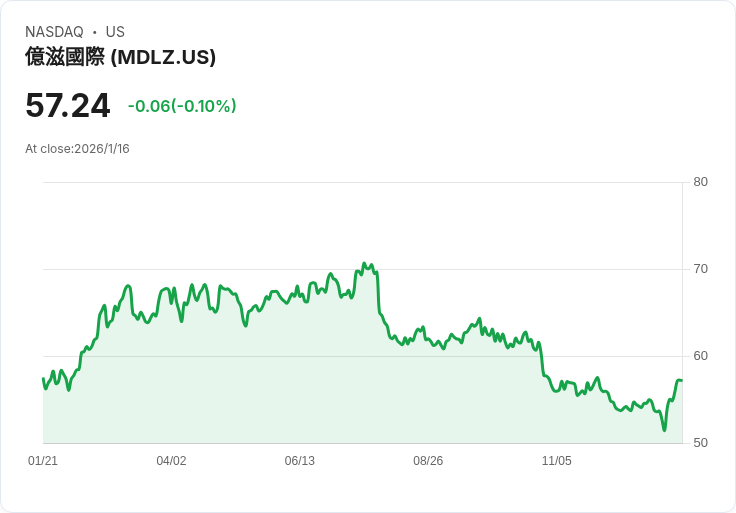Click the 11/05 date axis label
The width and height of the screenshot is (736, 513).
point(557,461)
